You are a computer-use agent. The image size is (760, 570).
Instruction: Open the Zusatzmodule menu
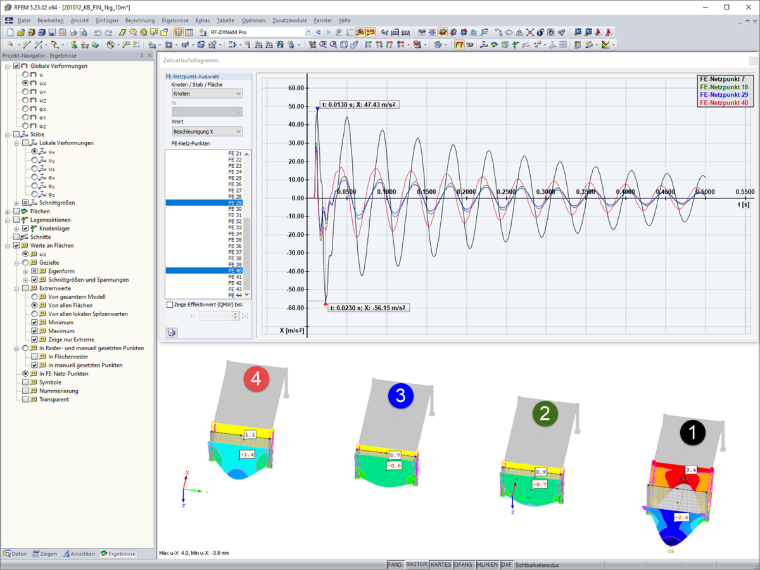pyautogui.click(x=289, y=20)
